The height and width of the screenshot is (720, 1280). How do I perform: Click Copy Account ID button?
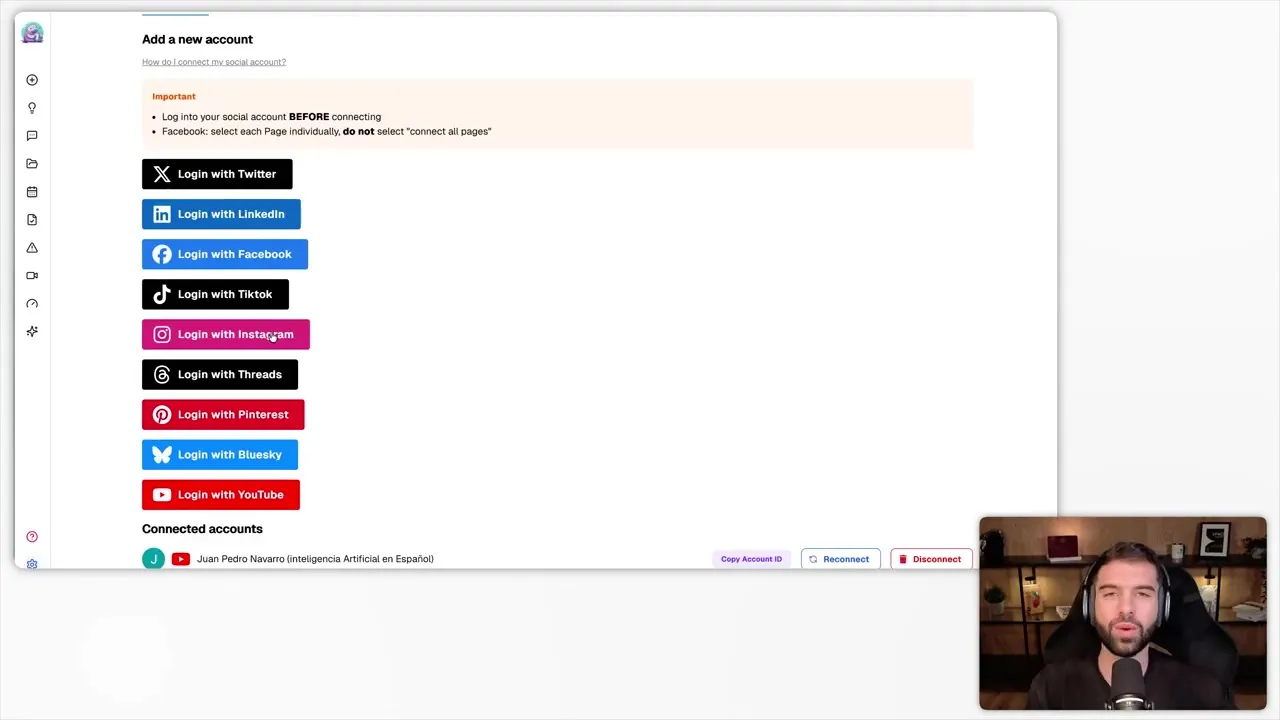tap(751, 559)
